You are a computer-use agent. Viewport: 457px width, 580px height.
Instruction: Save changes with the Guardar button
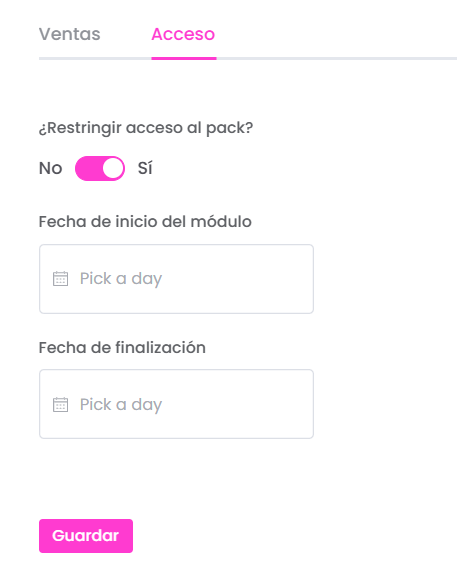86,536
